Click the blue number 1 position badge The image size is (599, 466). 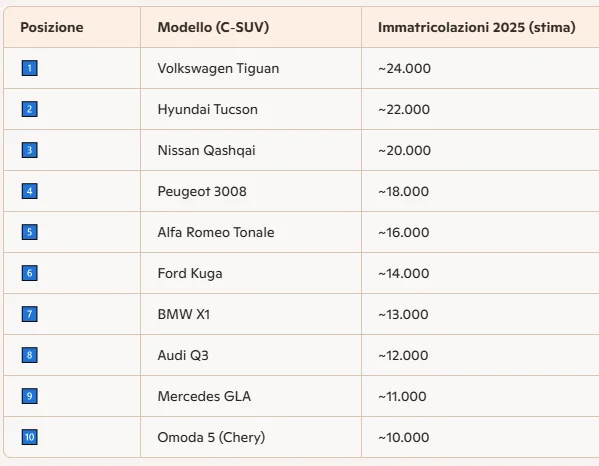coord(29,68)
